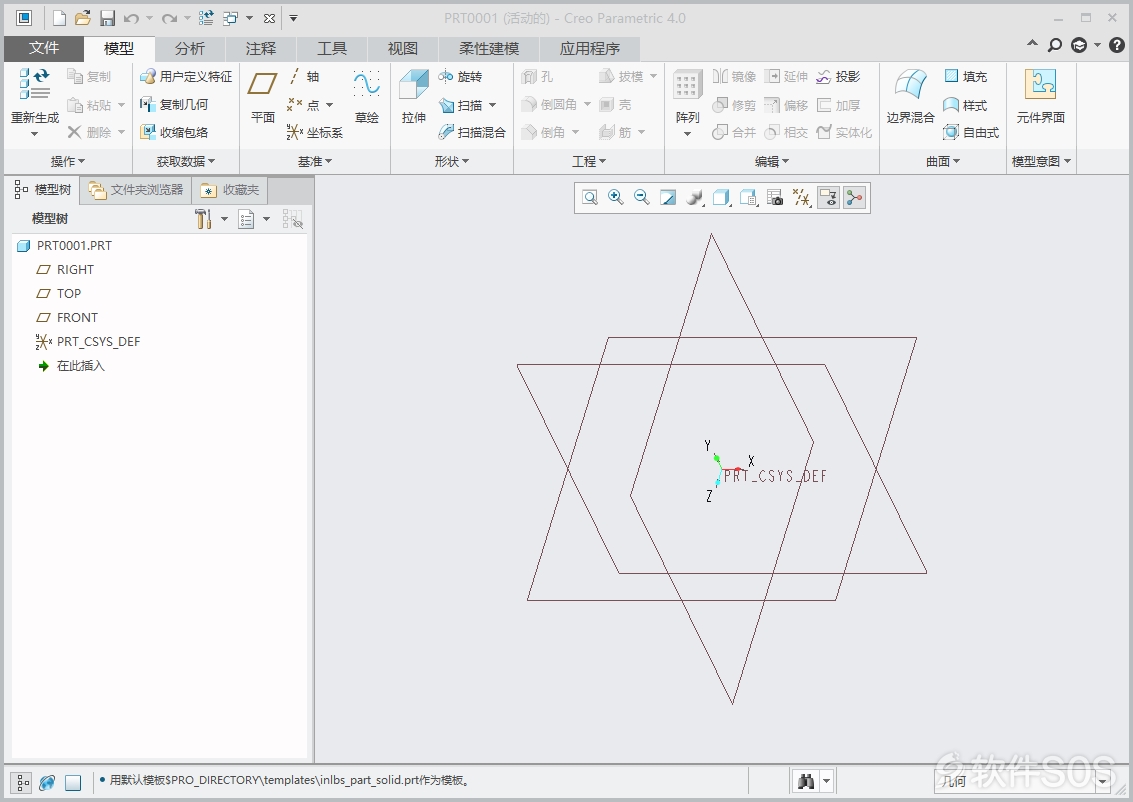This screenshot has height=802, width=1133.
Task: Open file via folder icon
Action: [83, 18]
